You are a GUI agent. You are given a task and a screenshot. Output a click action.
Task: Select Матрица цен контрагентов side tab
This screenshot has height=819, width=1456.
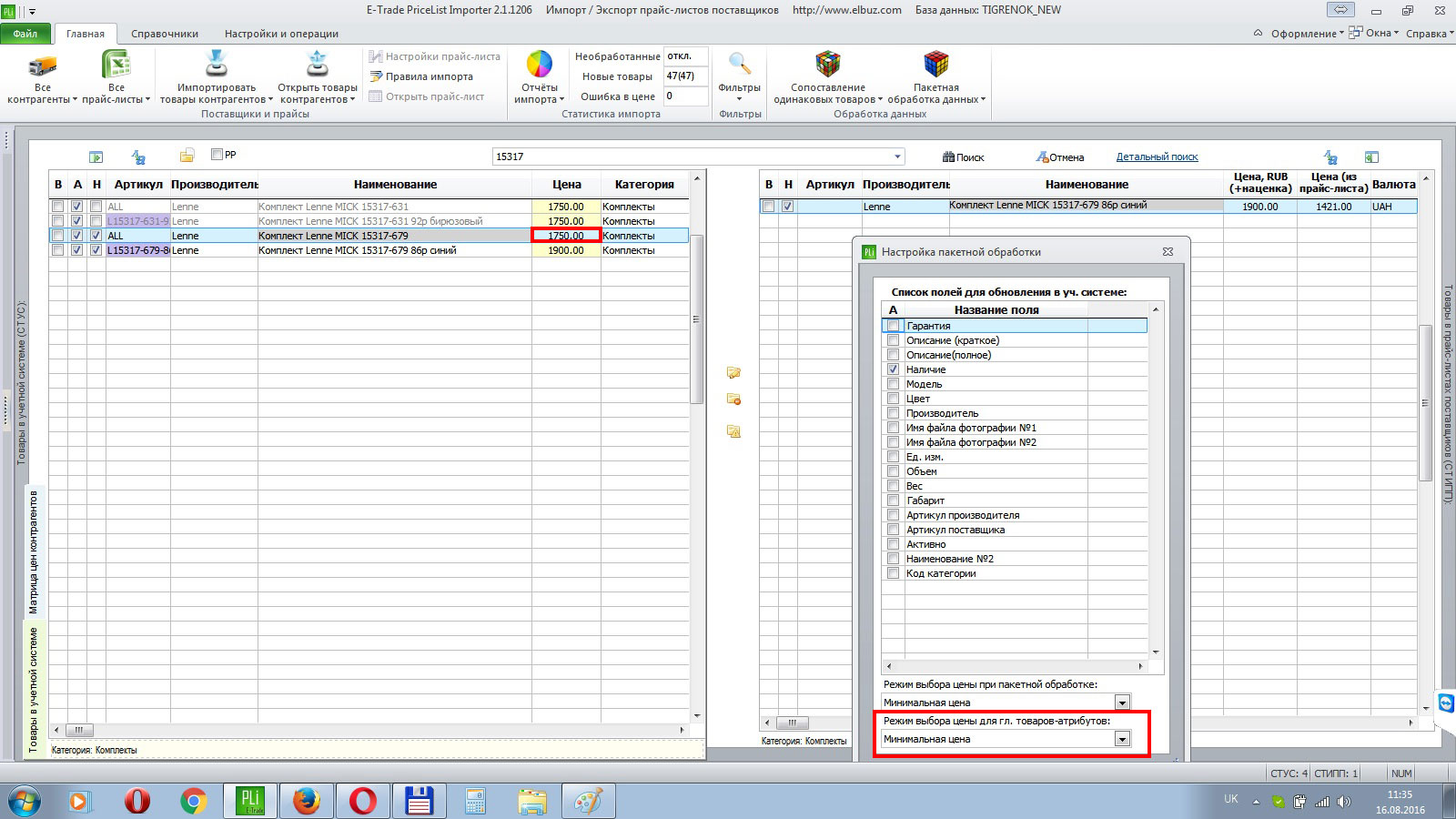34,552
